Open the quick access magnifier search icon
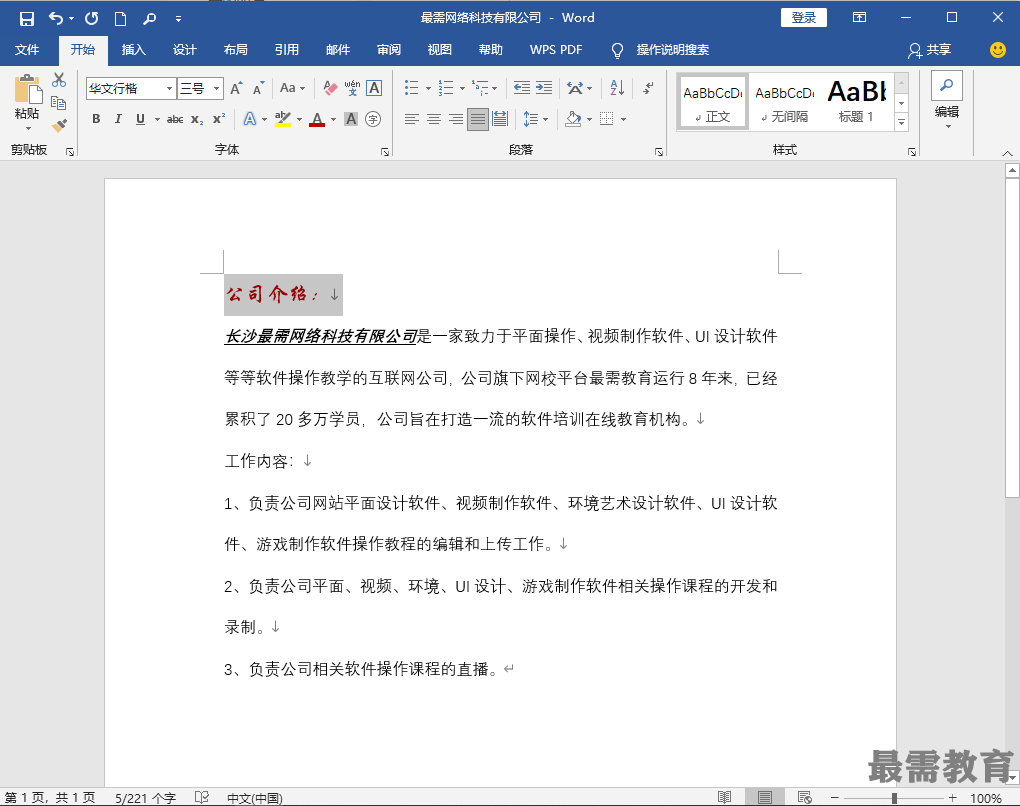Viewport: 1020px width, 806px height. (150, 18)
